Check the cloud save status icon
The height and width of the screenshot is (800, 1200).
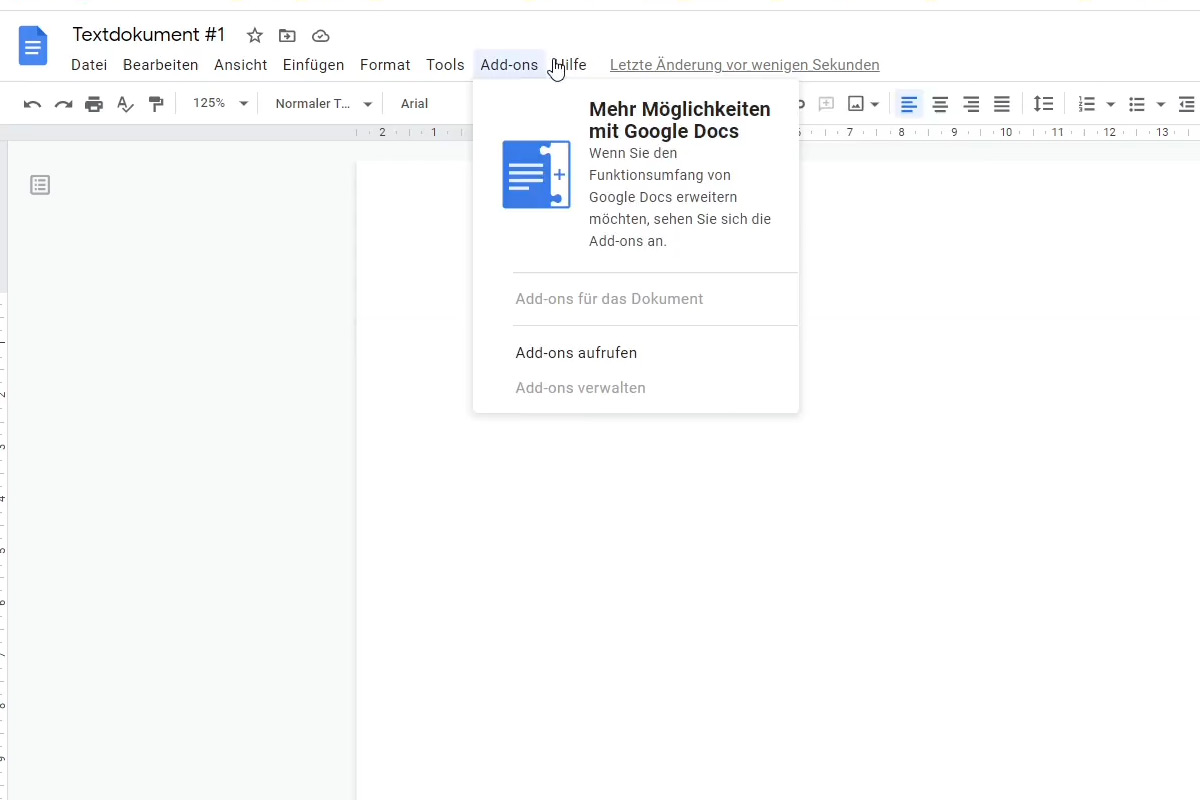point(321,36)
